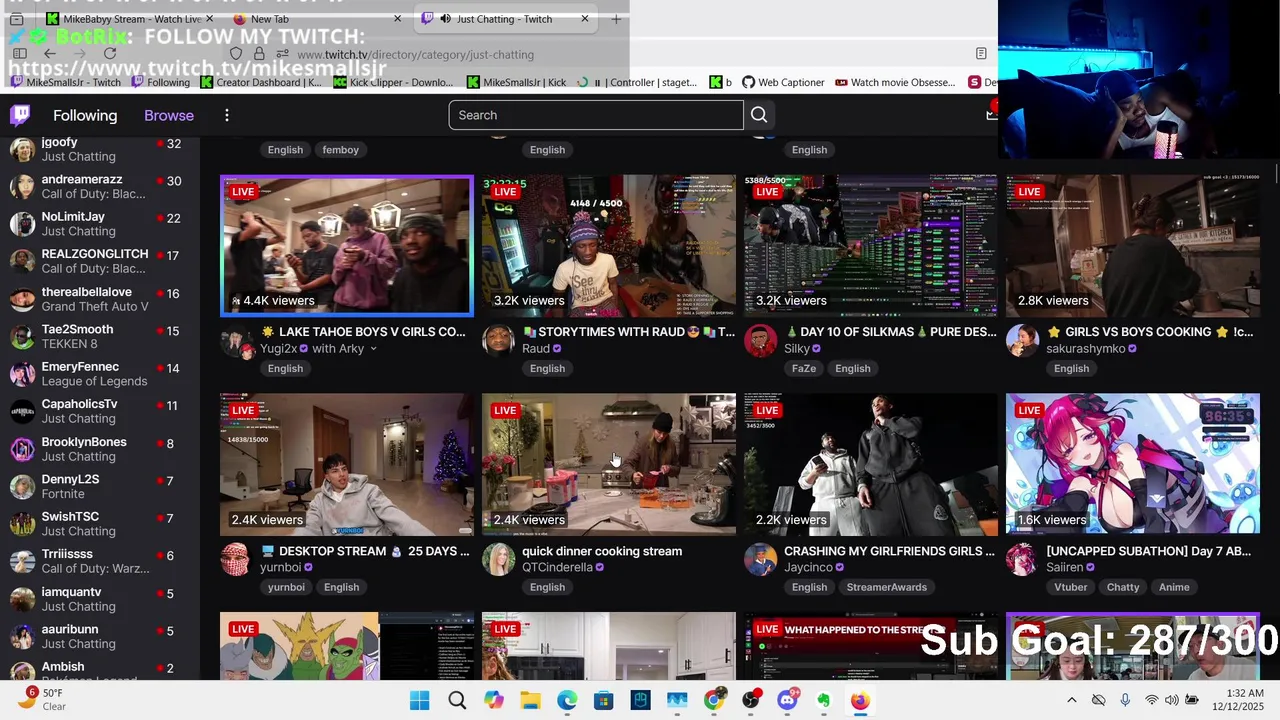The width and height of the screenshot is (1280, 720).
Task: Open sakurashymko's profile avatar
Action: tap(1022, 340)
